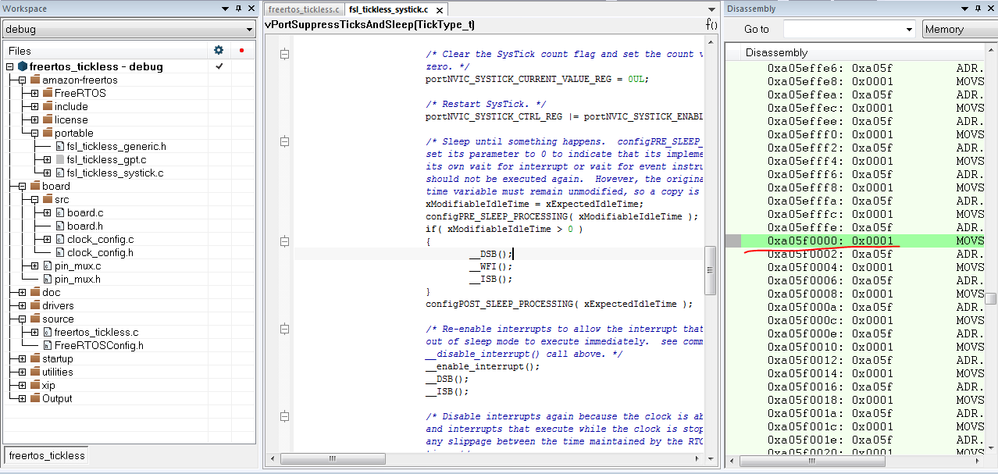Collapse the fold at Re-enable interrupts comment
Viewport: 998px width, 474px height.
pos(285,329)
